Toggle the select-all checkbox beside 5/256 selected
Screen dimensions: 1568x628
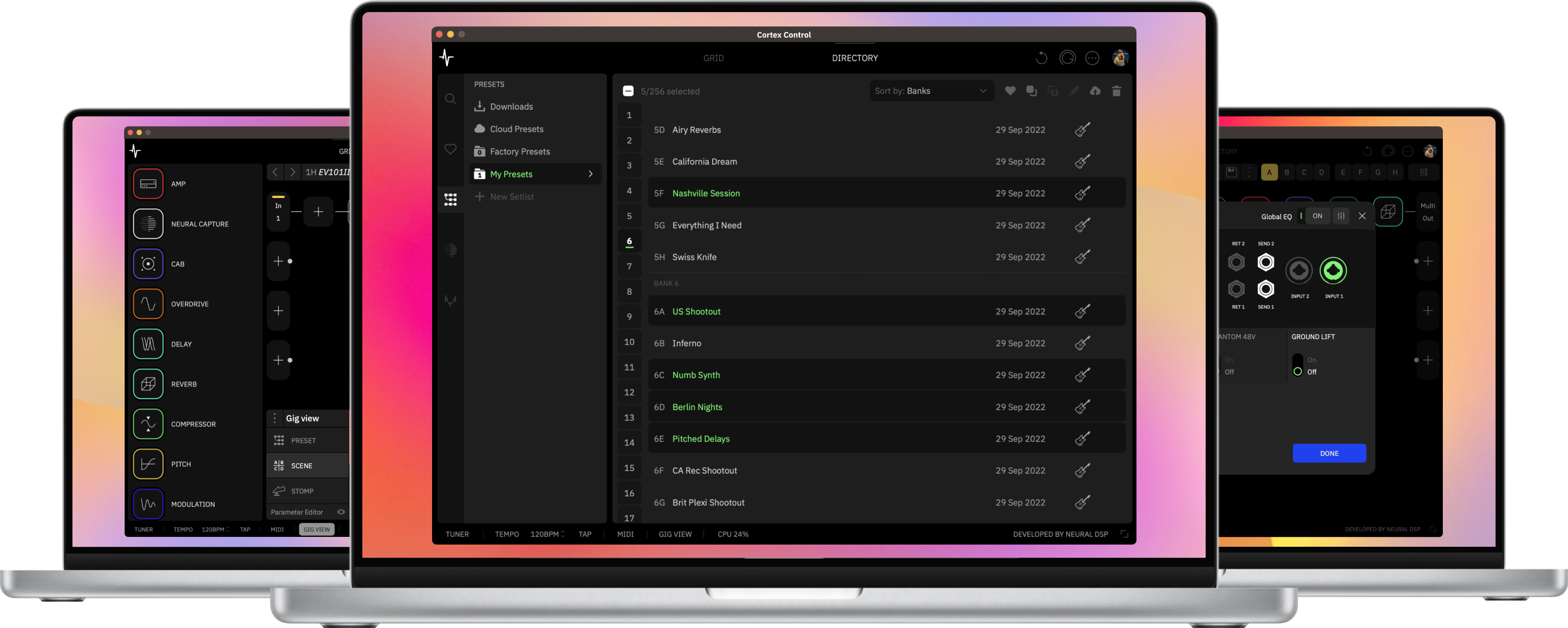point(628,91)
